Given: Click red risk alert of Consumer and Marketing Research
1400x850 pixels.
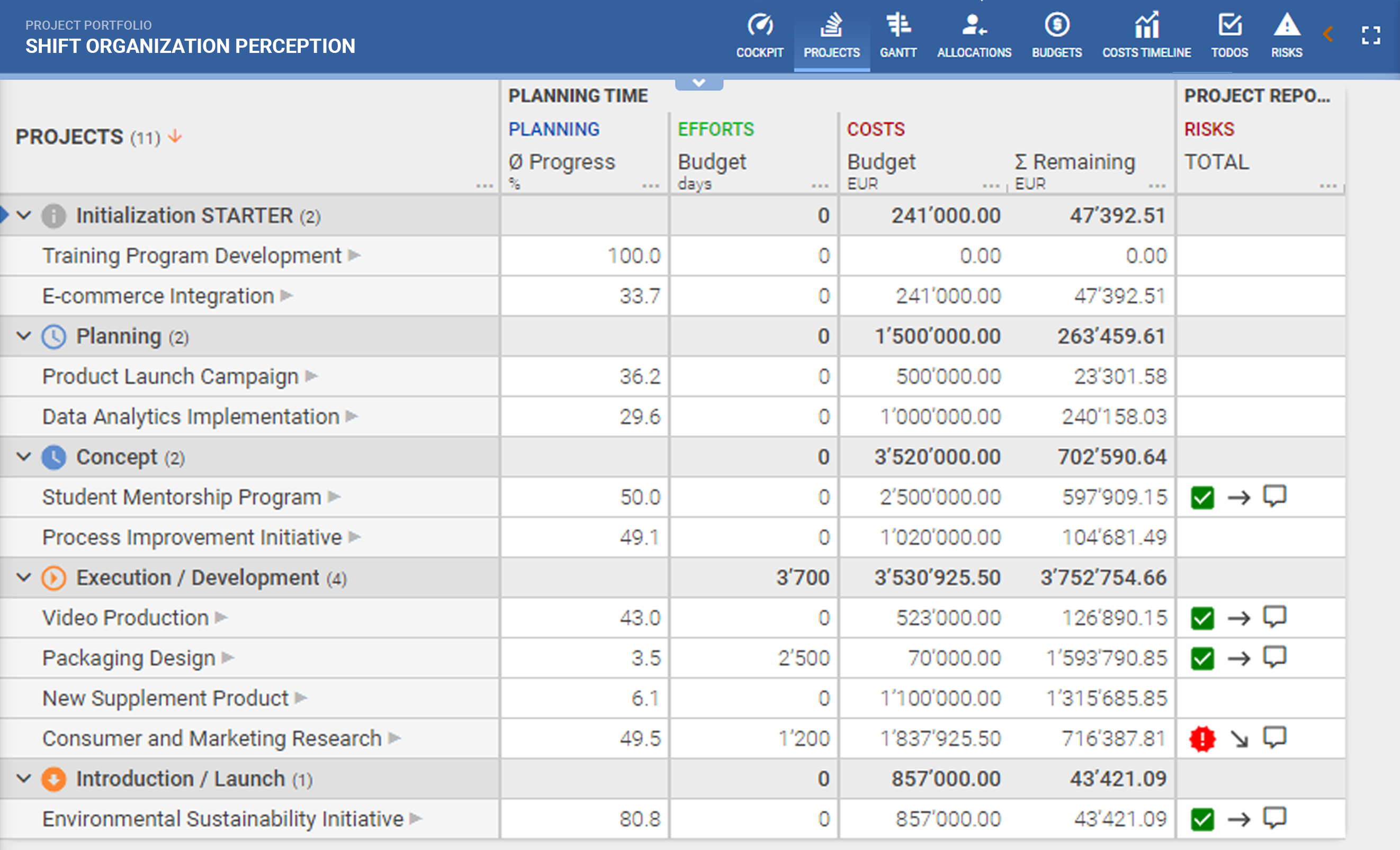Looking at the screenshot, I should coord(1202,739).
